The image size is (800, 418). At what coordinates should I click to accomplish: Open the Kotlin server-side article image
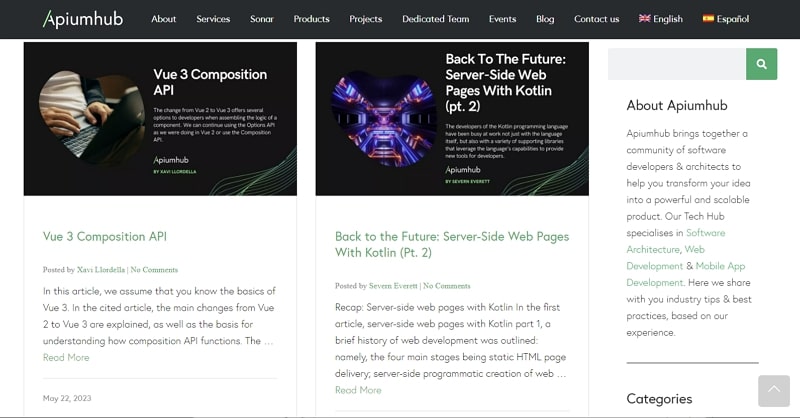(x=452, y=118)
